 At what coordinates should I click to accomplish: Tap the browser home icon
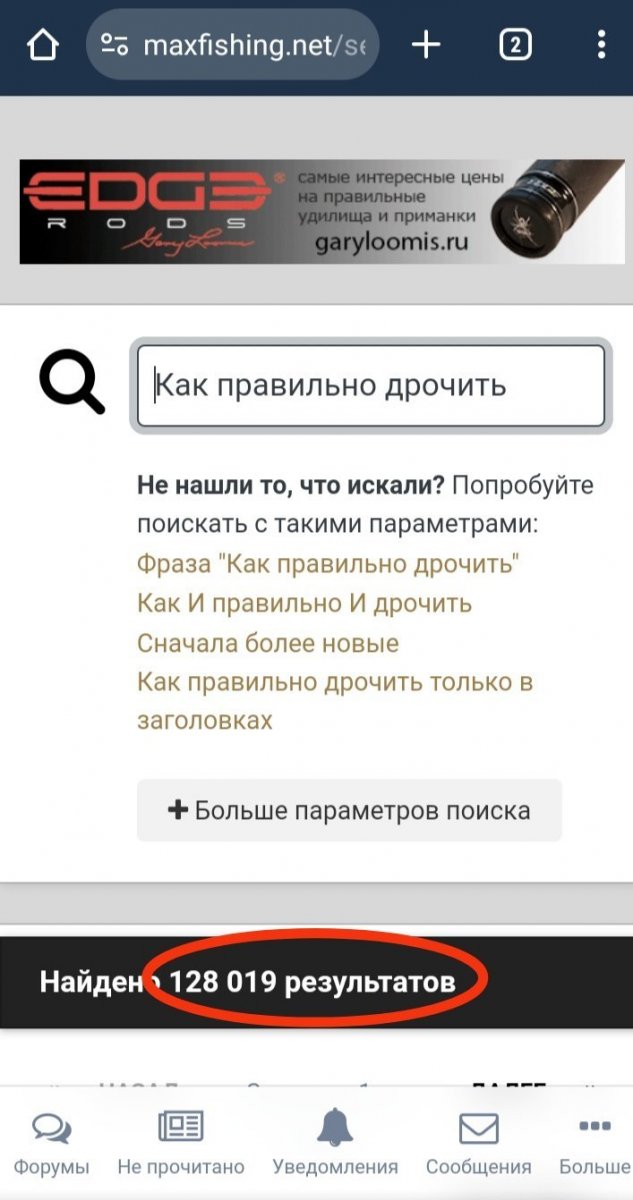43,45
